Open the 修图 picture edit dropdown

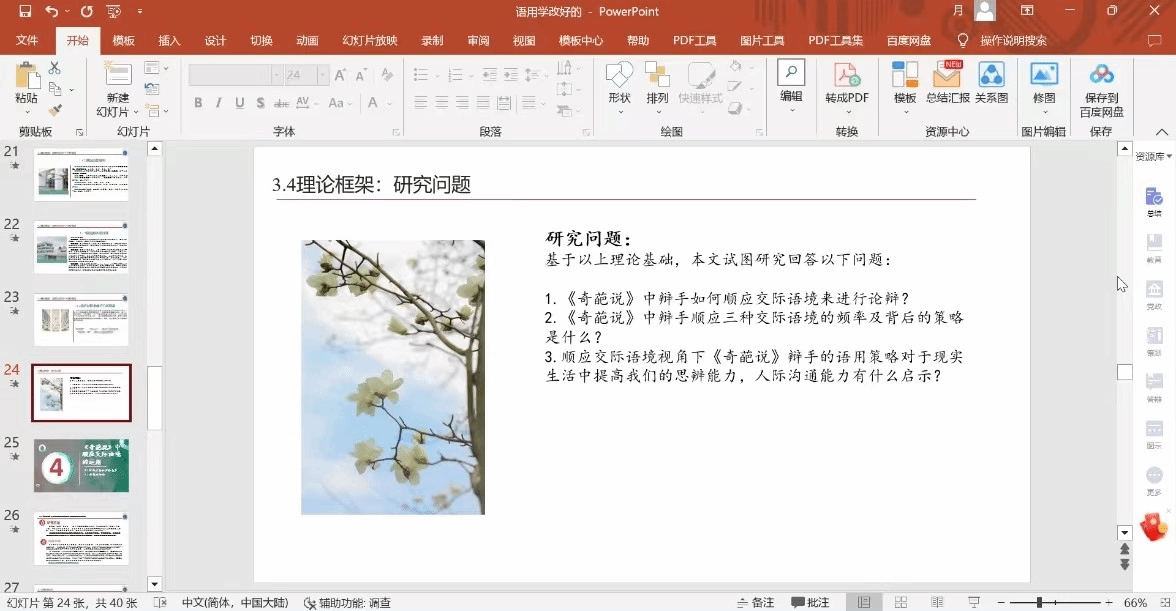click(1044, 110)
